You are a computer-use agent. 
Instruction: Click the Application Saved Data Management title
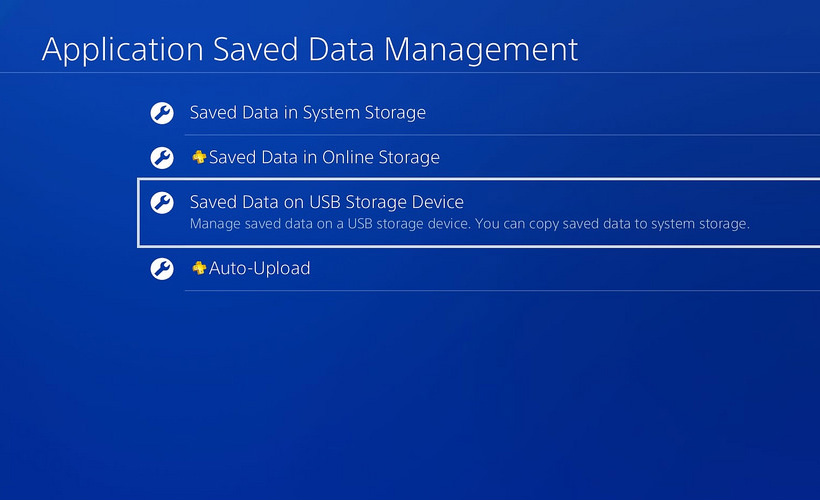click(x=310, y=50)
